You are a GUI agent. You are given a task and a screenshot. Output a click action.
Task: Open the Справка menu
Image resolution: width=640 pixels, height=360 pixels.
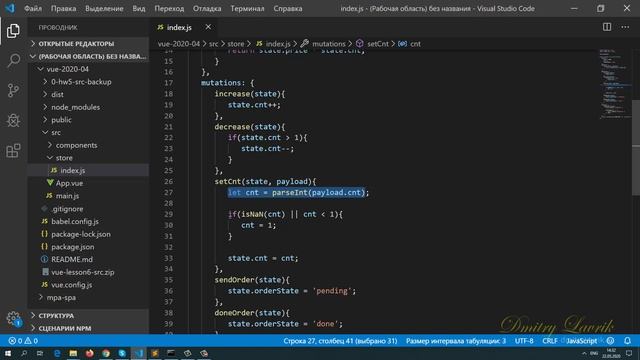288,9
